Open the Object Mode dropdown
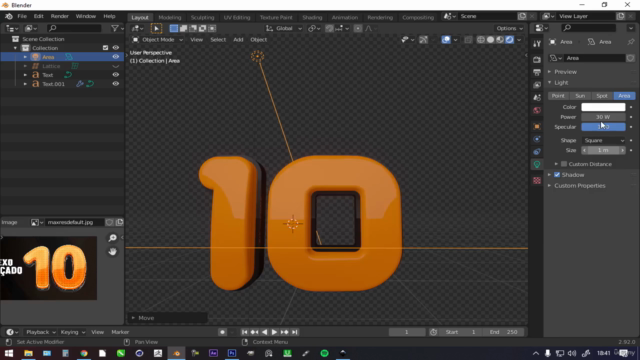Image resolution: width=640 pixels, height=360 pixels. pos(158,40)
